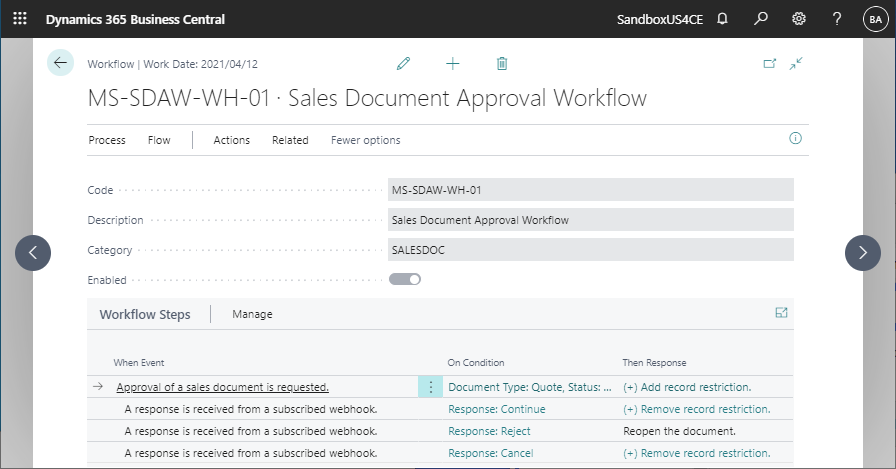Open the notifications bell

click(722, 19)
